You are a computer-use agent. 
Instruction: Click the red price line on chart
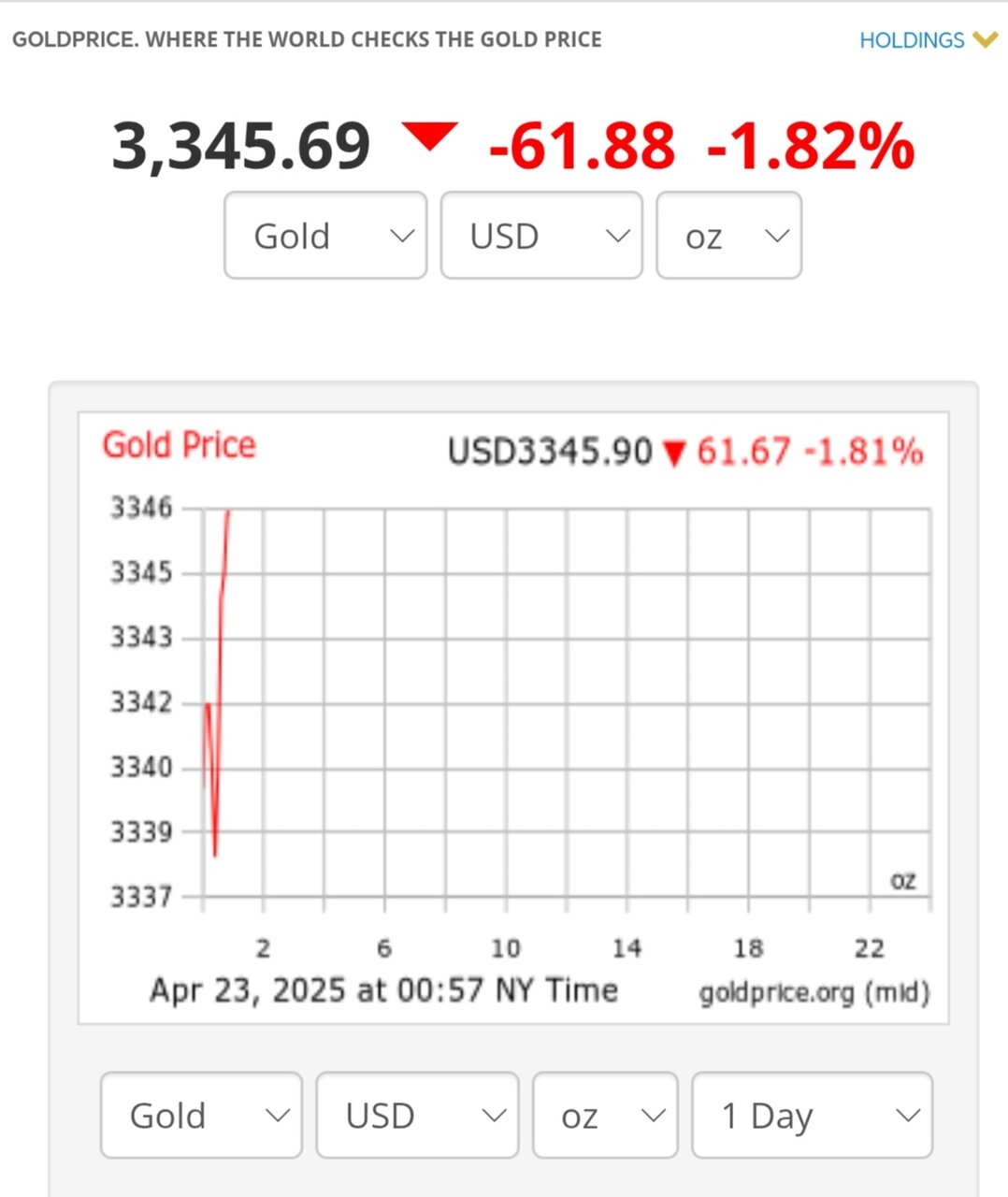point(221,598)
